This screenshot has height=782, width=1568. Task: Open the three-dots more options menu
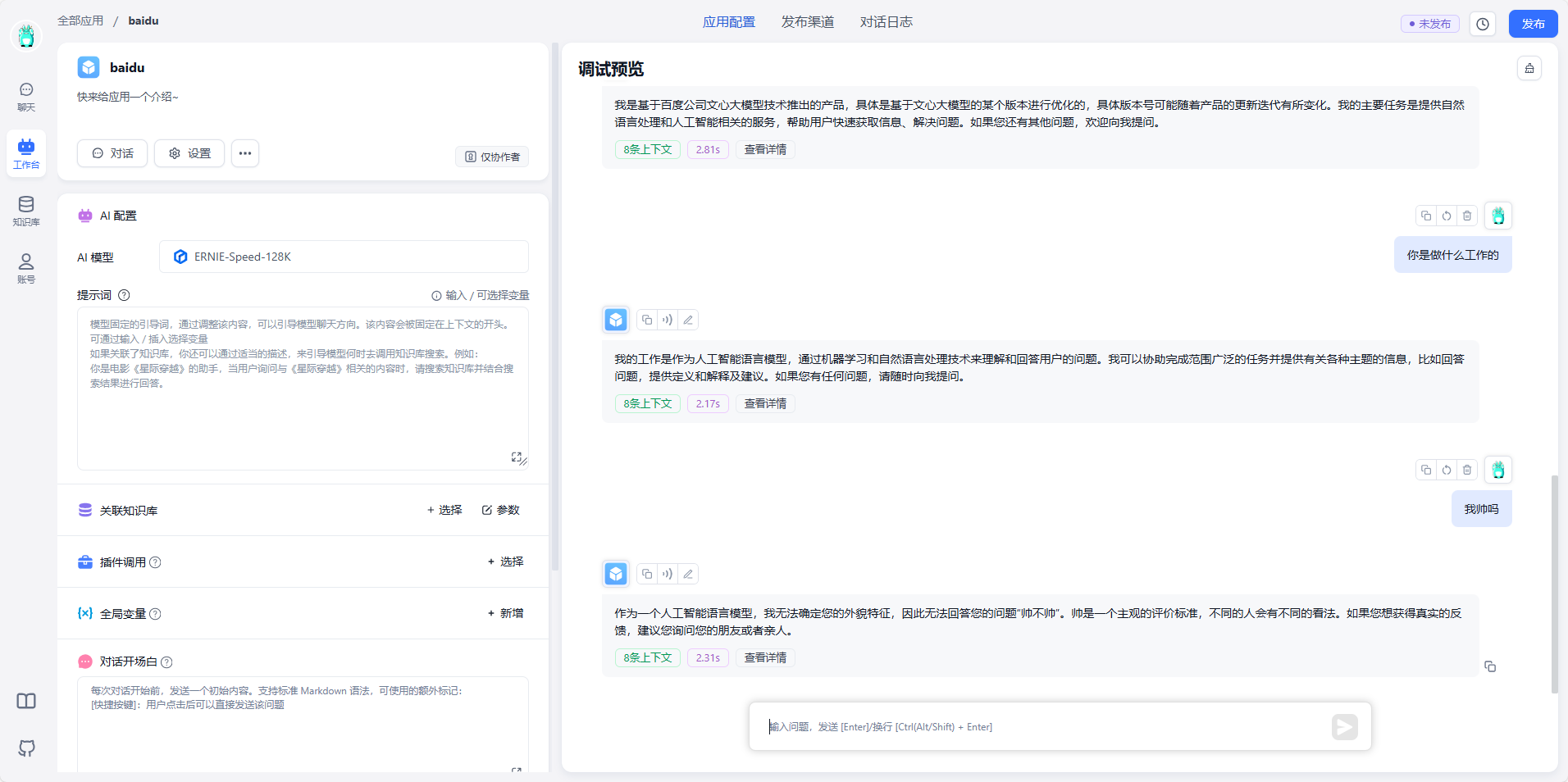[x=245, y=153]
